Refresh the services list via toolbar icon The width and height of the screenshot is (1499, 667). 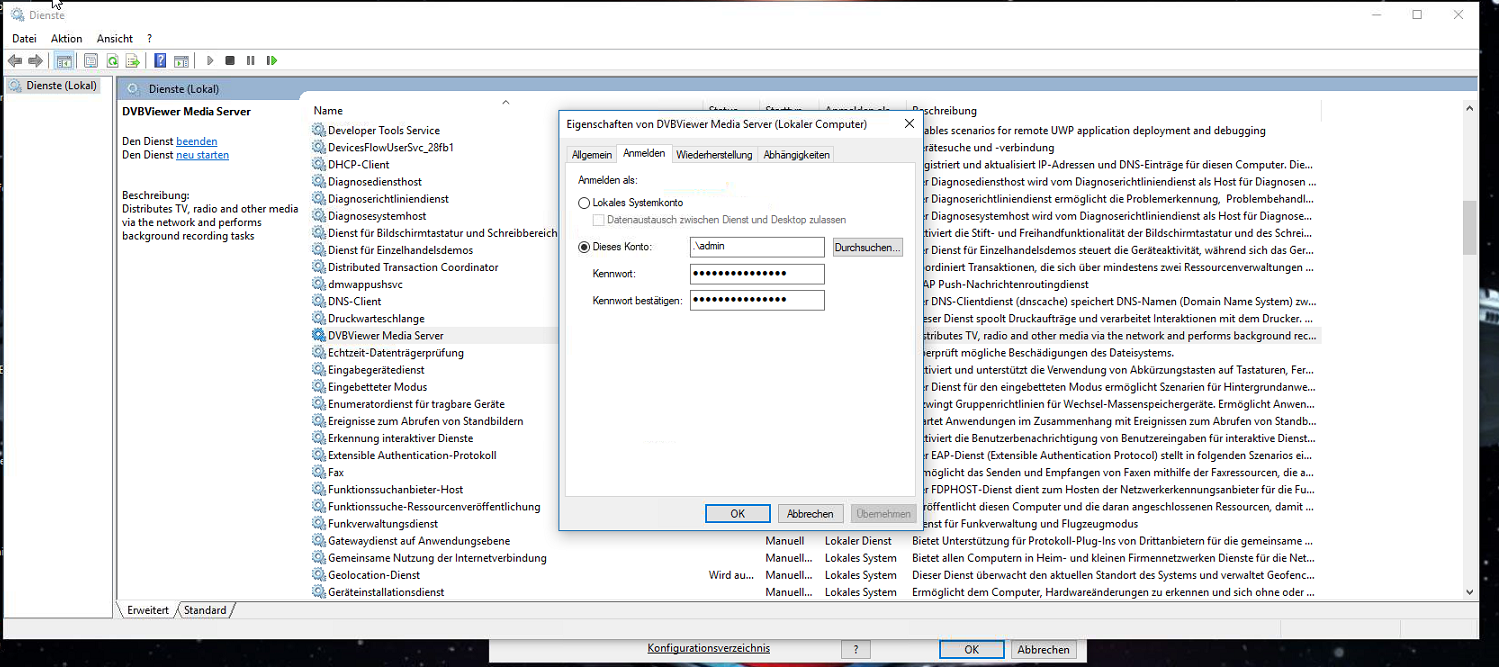click(x=112, y=61)
